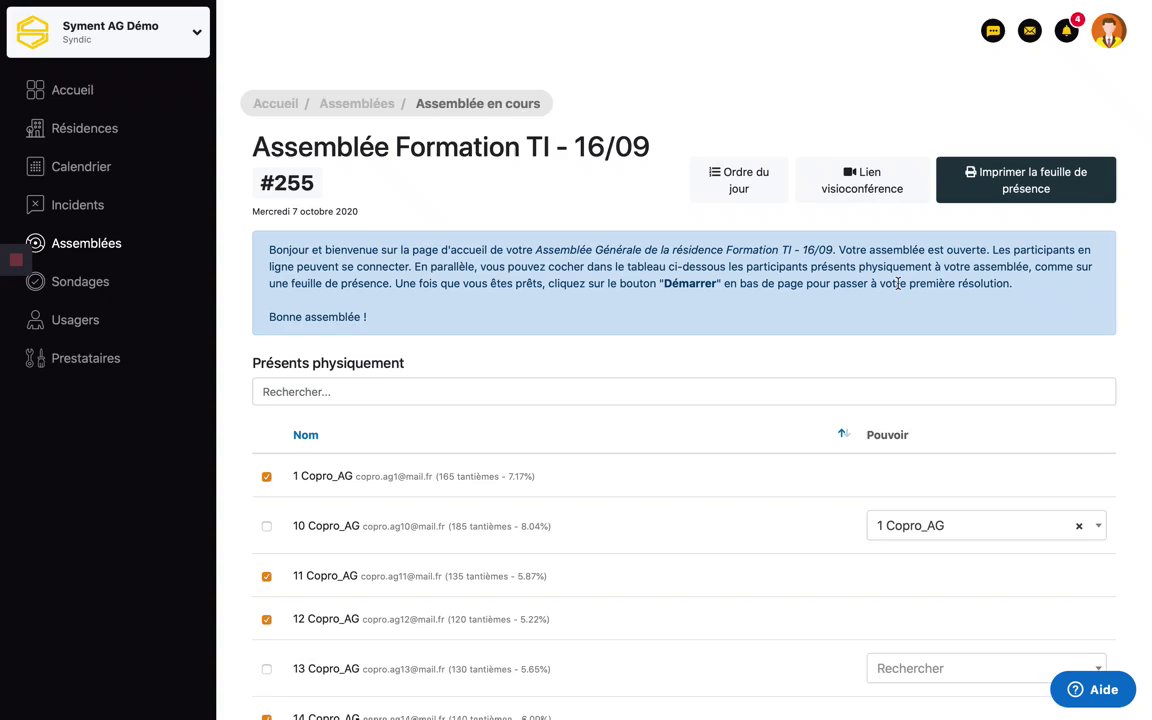Screen dimensions: 1152x720
Task: Tick the 13 Copro_AG presence checkbox
Action: point(267,669)
